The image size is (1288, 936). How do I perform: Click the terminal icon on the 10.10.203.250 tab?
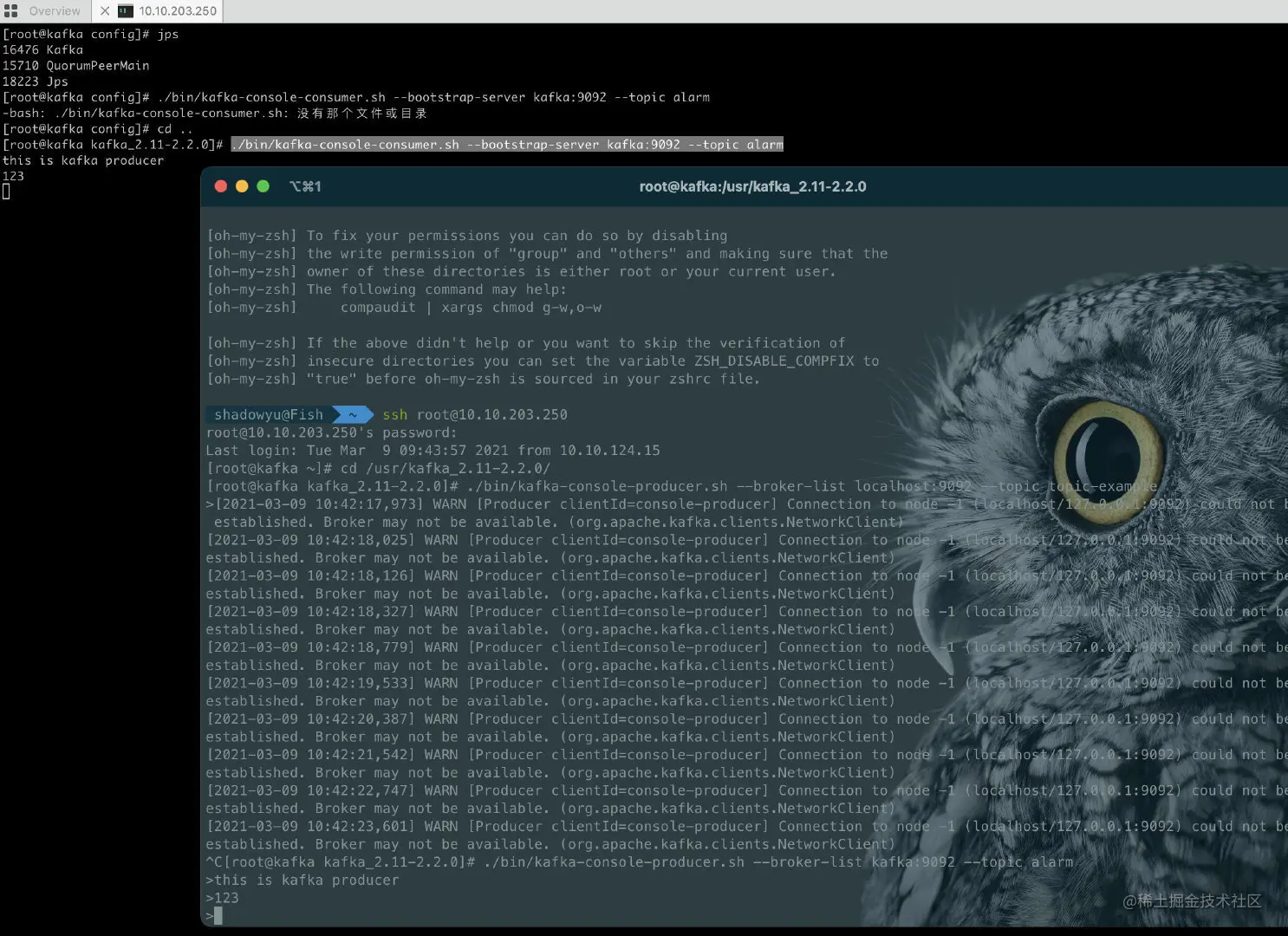point(126,11)
